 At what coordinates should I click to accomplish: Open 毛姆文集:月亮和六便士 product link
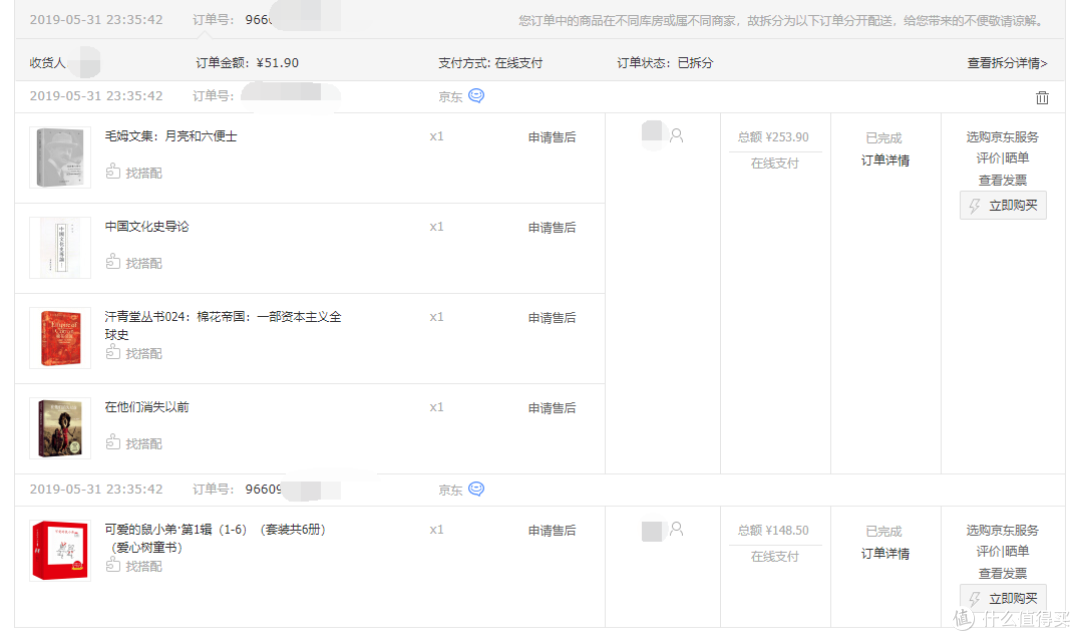pos(171,136)
